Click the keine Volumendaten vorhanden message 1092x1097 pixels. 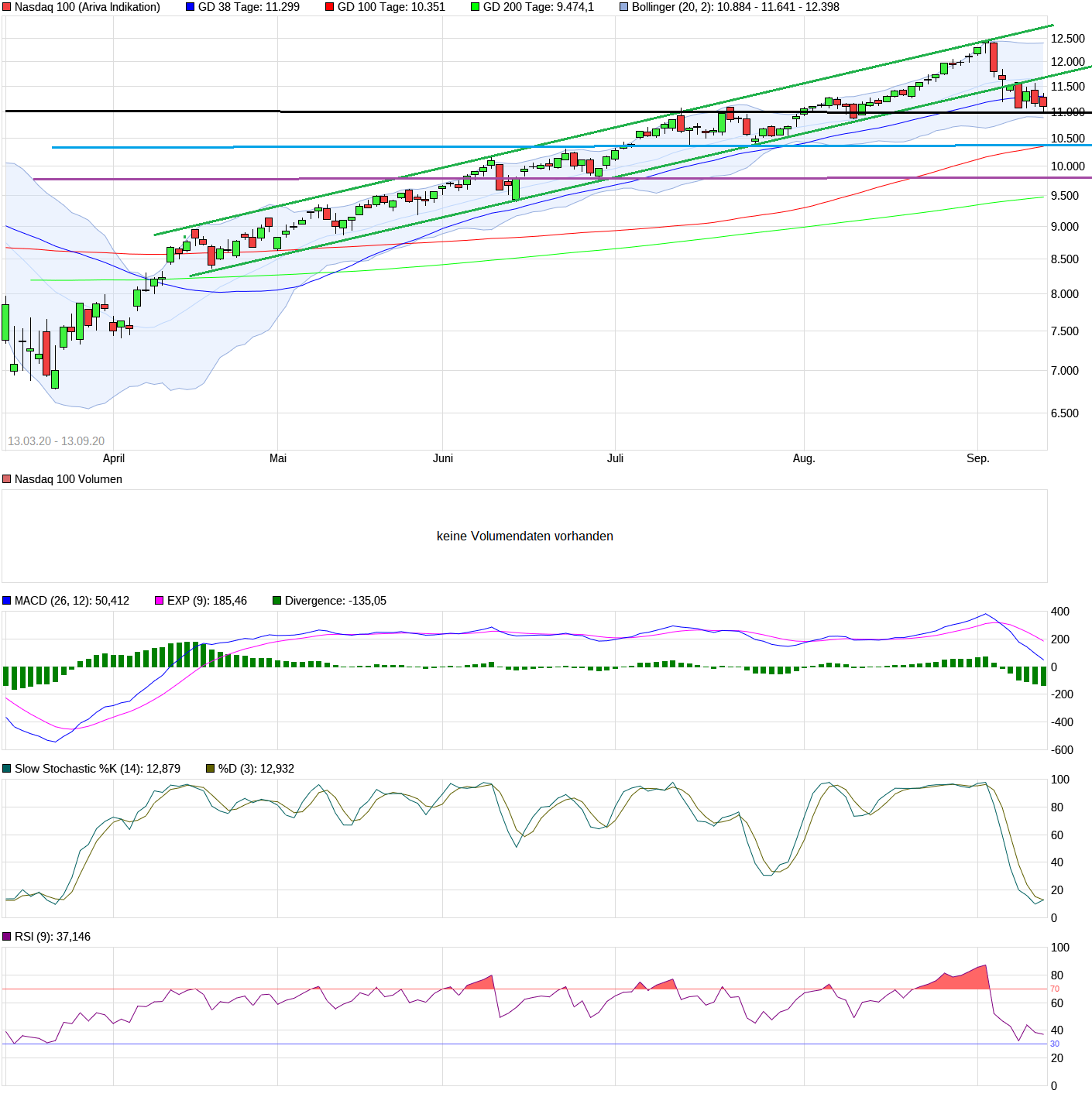pos(525,535)
